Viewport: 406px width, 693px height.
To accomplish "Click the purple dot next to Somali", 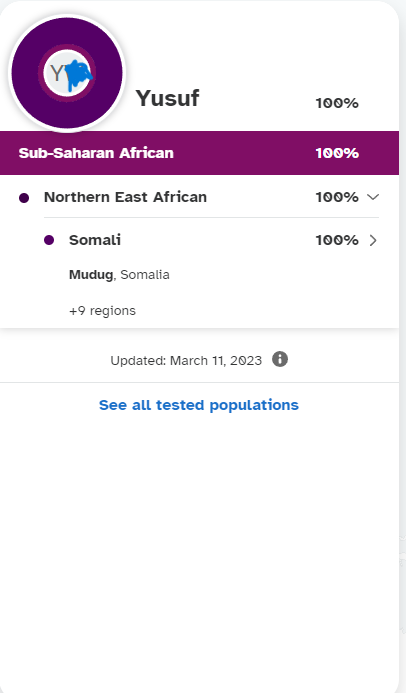I will click(x=49, y=240).
